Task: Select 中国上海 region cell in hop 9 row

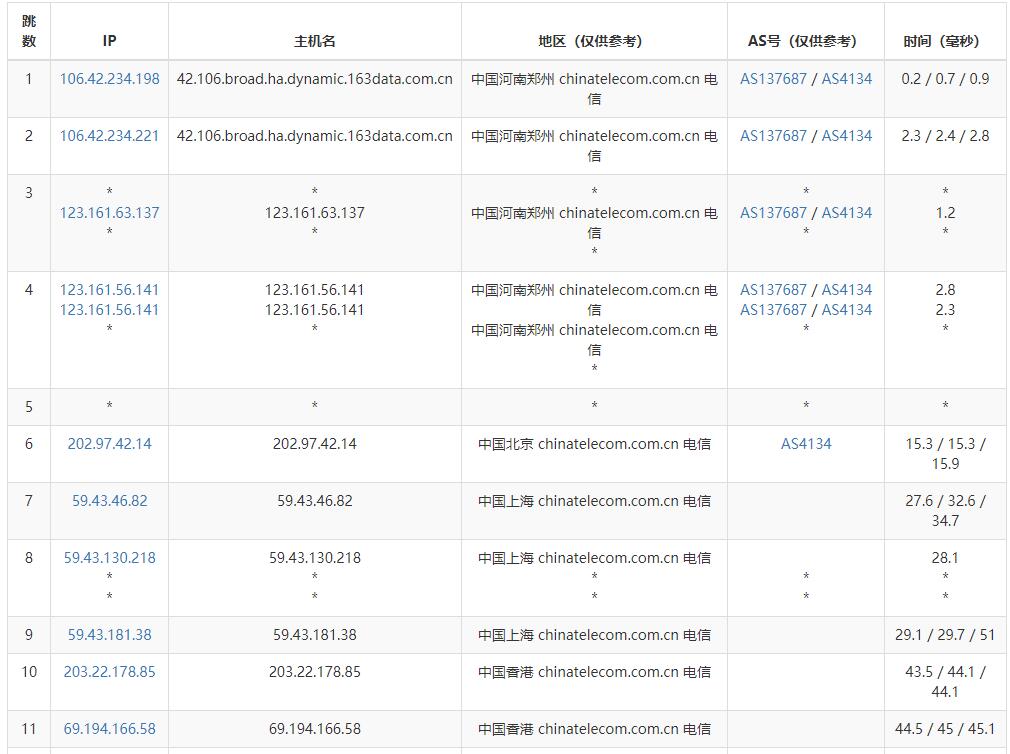Action: (594, 634)
